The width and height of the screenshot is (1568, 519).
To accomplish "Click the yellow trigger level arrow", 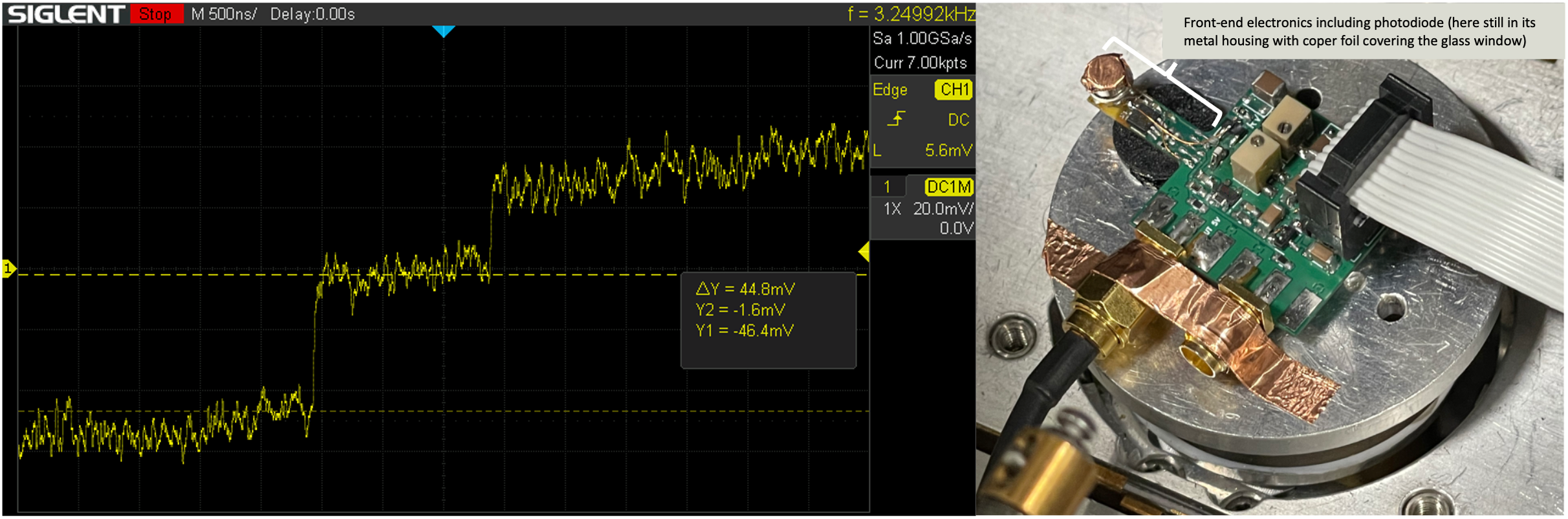I will (x=864, y=252).
